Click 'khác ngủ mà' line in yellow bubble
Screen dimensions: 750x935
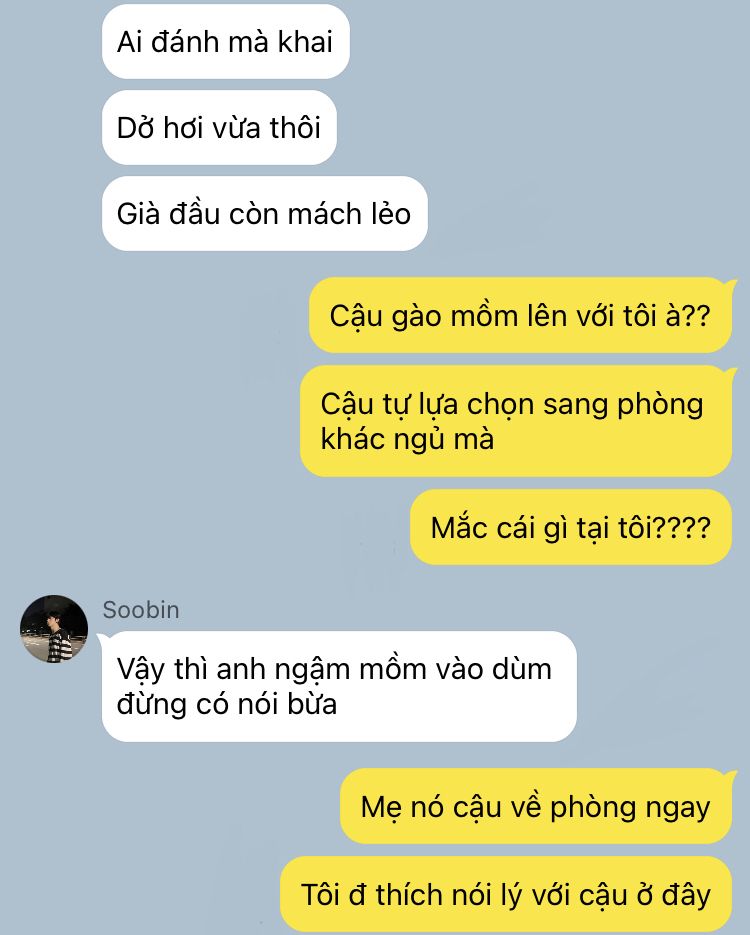click(x=407, y=439)
